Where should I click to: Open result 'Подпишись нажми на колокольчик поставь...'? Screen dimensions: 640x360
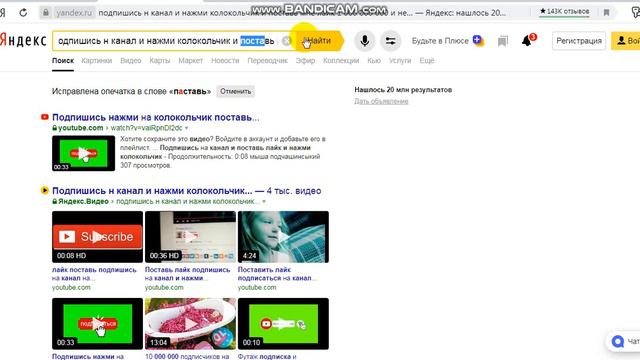tap(156, 118)
